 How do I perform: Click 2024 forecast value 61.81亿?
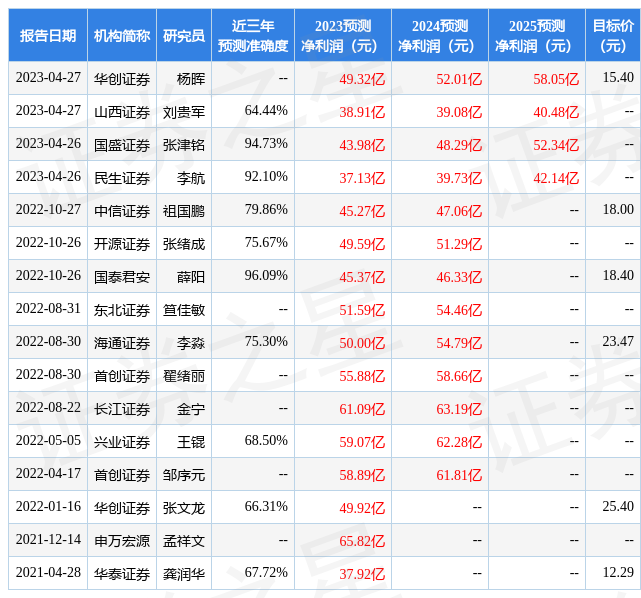[x=459, y=475]
